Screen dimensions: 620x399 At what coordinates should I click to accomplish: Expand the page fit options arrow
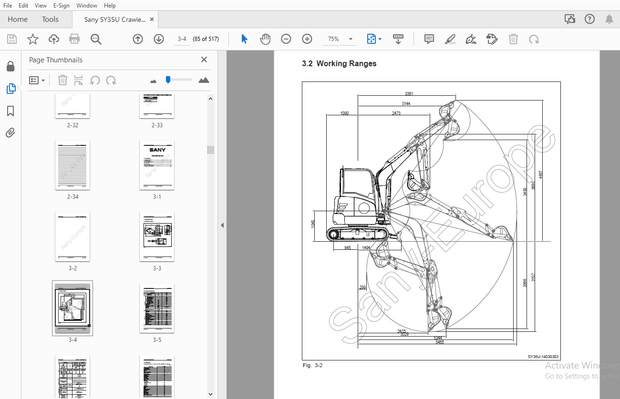[x=380, y=39]
